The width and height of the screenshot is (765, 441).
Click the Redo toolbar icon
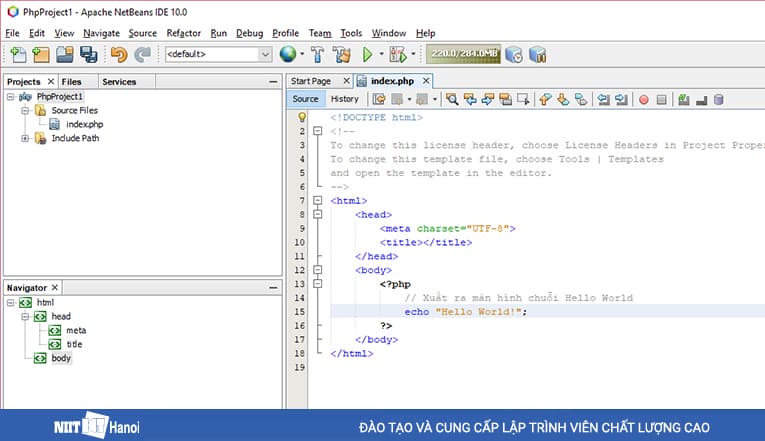click(x=142, y=54)
